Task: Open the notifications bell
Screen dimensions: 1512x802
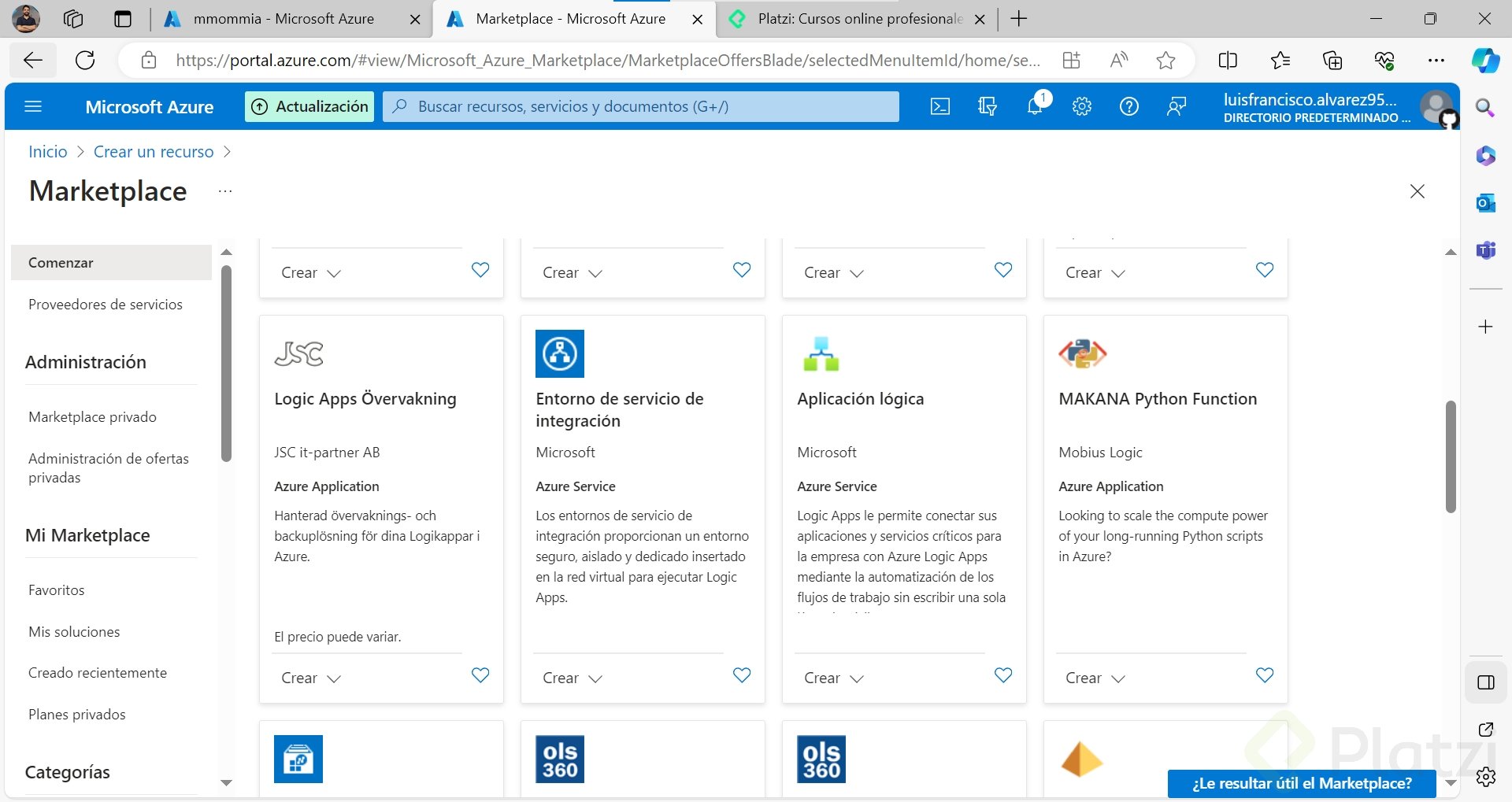Action: 1036,105
